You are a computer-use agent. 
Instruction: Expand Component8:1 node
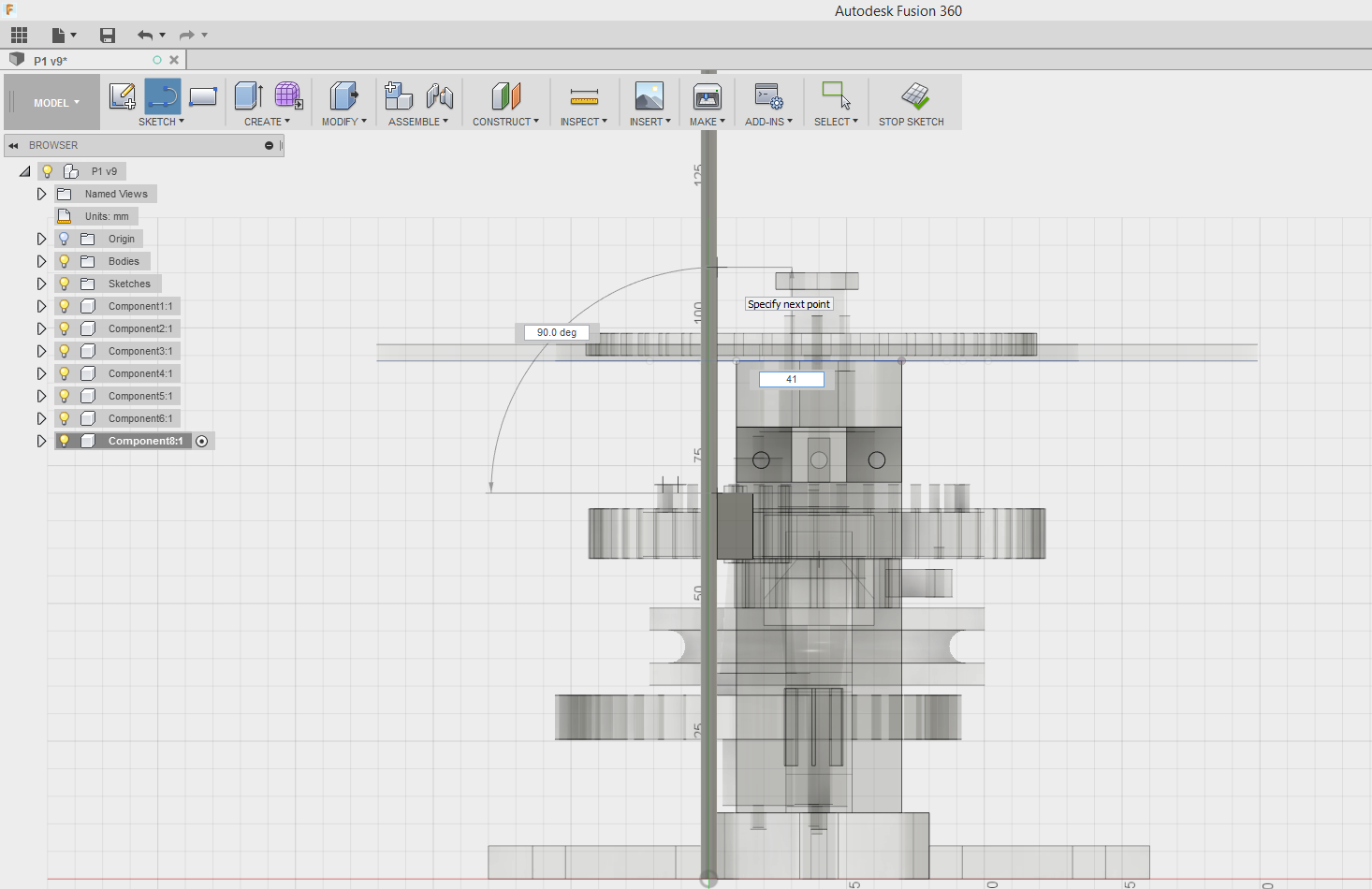click(x=41, y=441)
